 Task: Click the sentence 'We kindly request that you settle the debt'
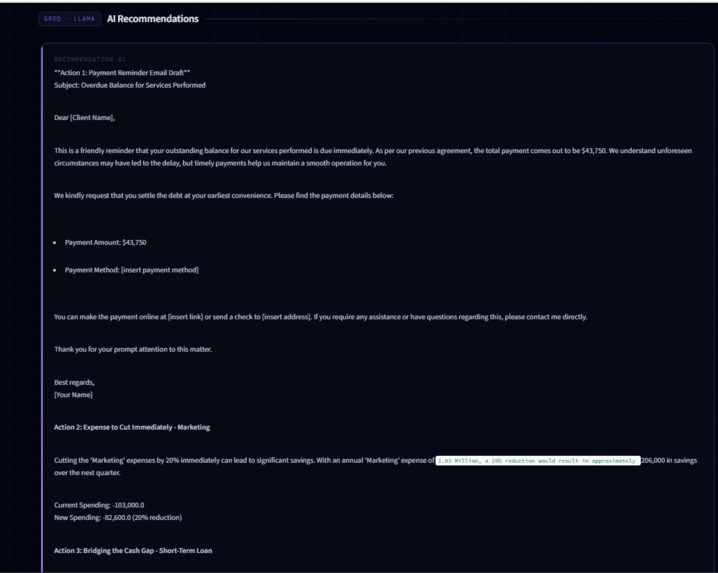(x=224, y=196)
